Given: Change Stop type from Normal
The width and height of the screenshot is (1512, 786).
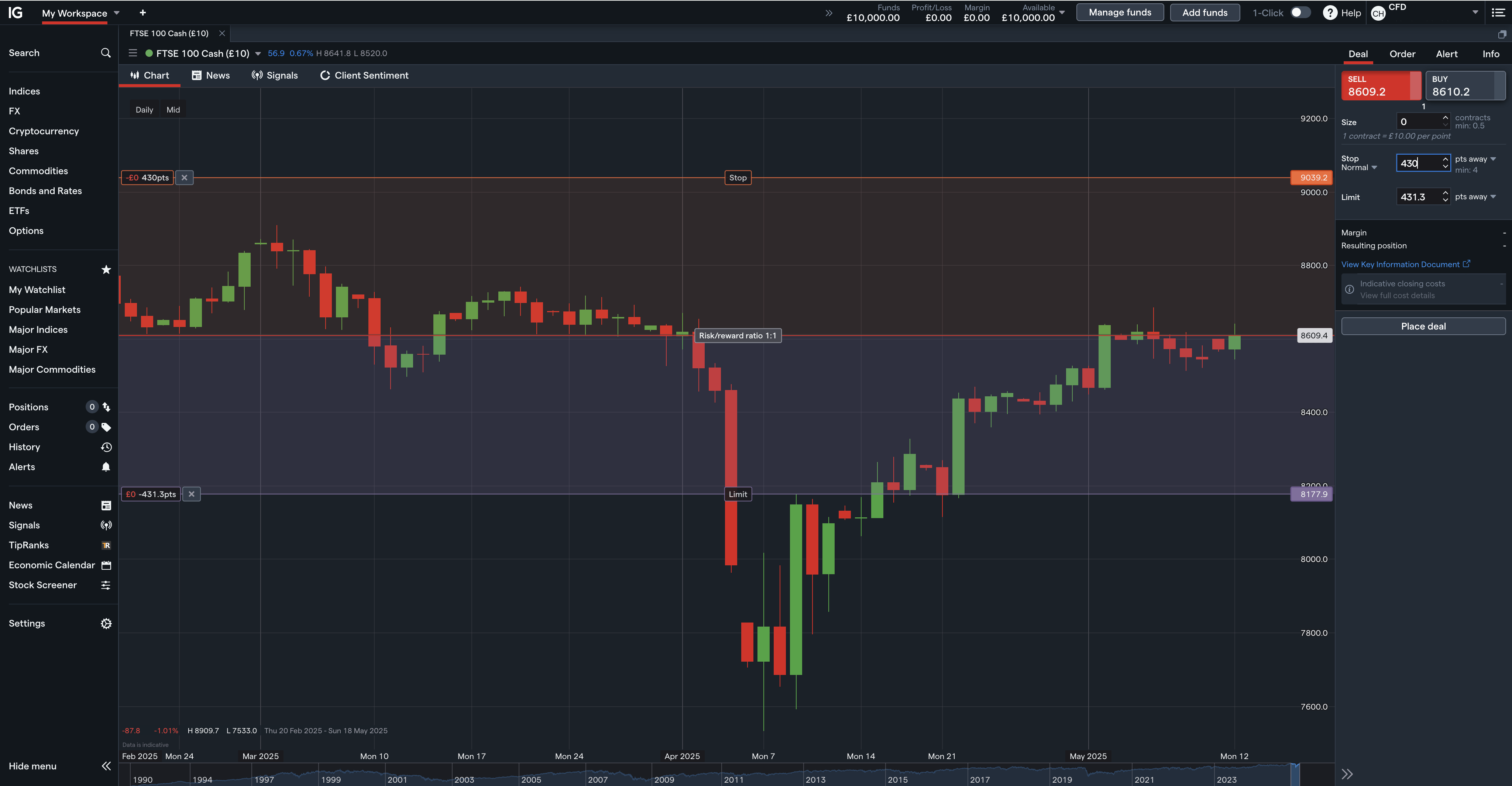Looking at the screenshot, I should [1359, 168].
